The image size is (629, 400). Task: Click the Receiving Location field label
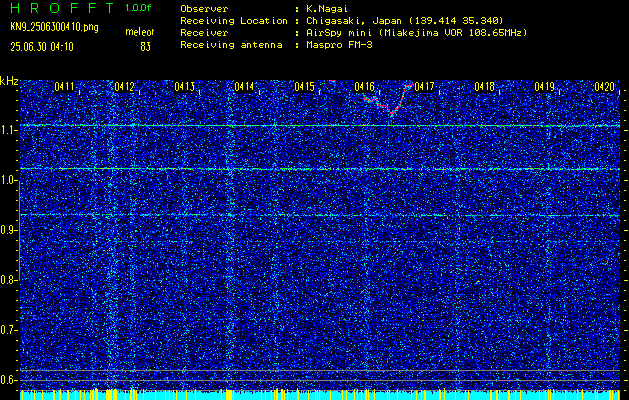point(234,21)
